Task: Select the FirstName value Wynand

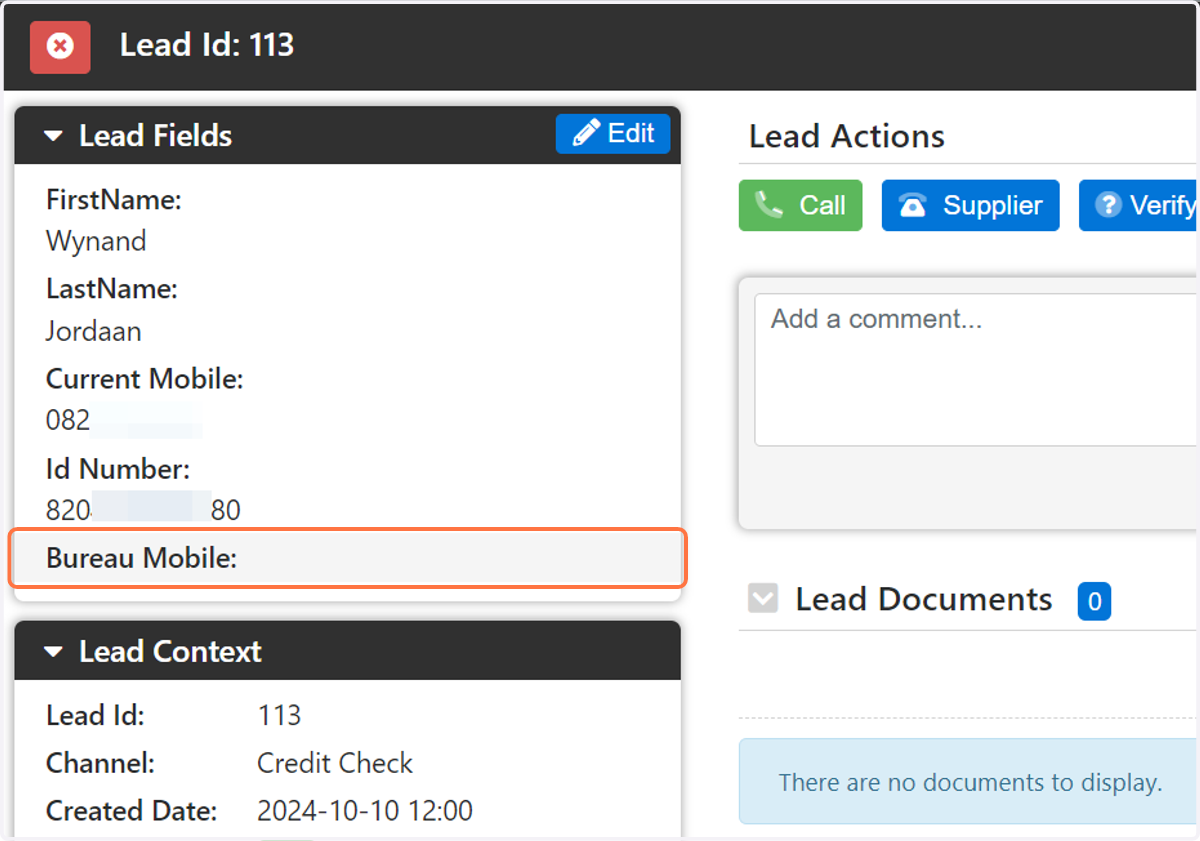Action: pyautogui.click(x=96, y=241)
